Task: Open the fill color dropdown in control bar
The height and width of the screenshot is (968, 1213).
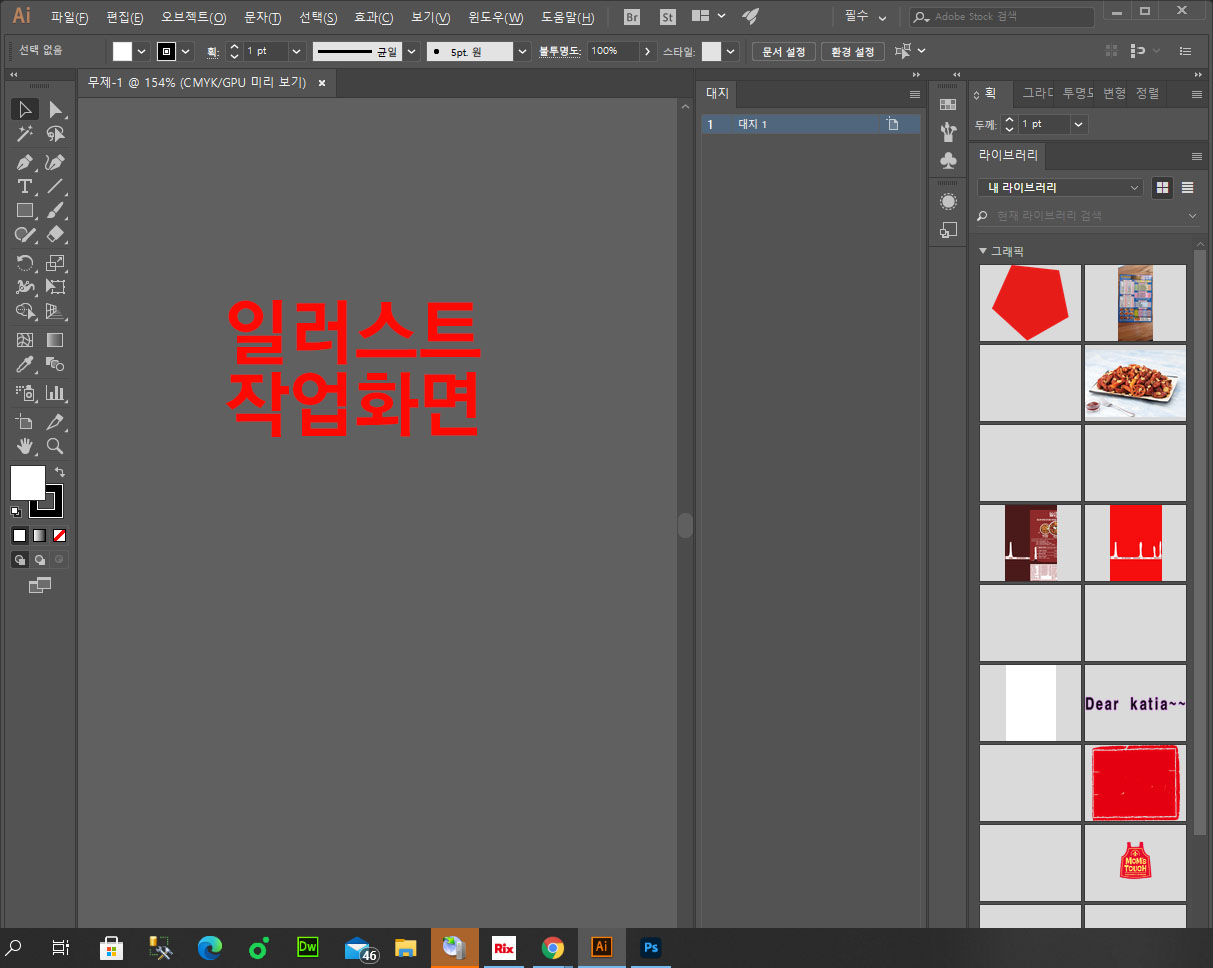Action: [x=141, y=51]
